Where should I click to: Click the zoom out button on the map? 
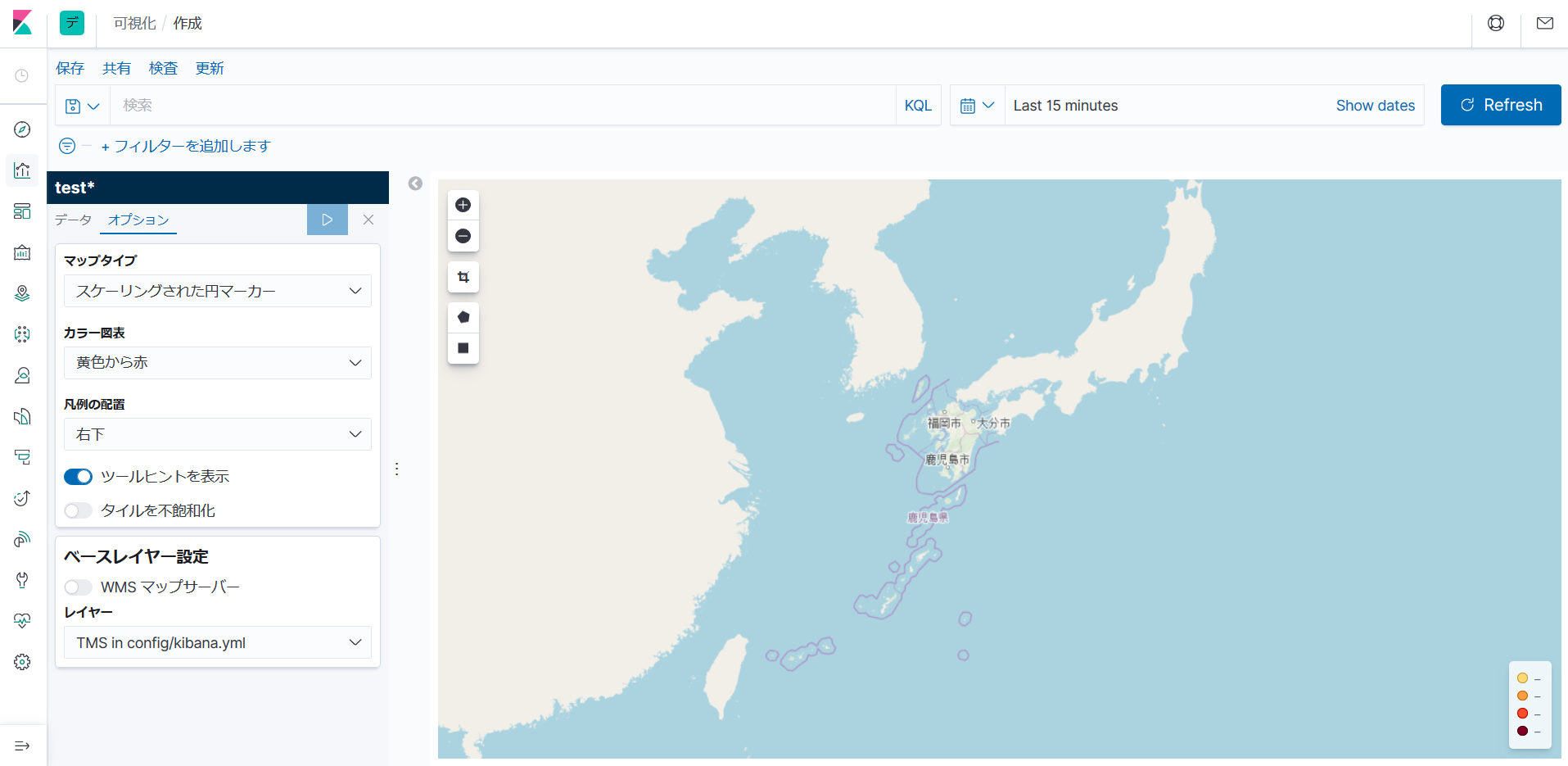coord(463,235)
